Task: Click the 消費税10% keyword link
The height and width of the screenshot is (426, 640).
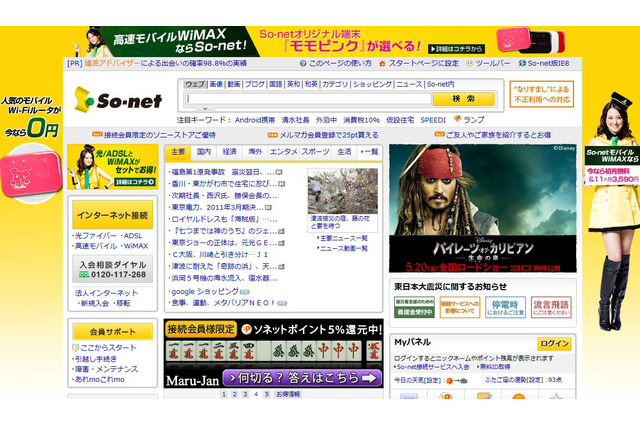Action: coord(361,120)
